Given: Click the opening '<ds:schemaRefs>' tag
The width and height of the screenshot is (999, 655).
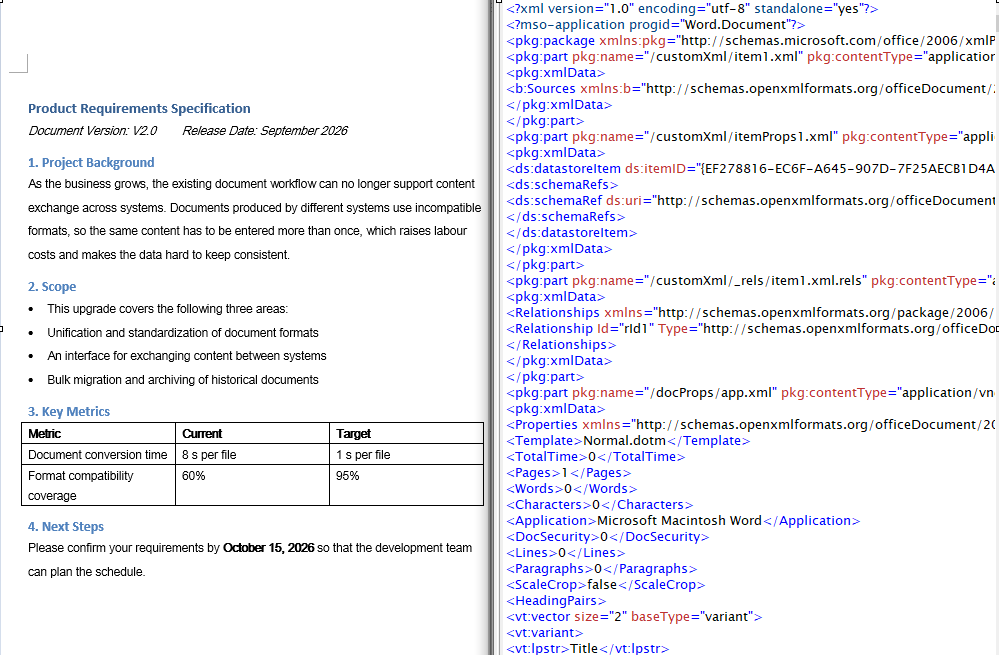Looking at the screenshot, I should tap(562, 185).
